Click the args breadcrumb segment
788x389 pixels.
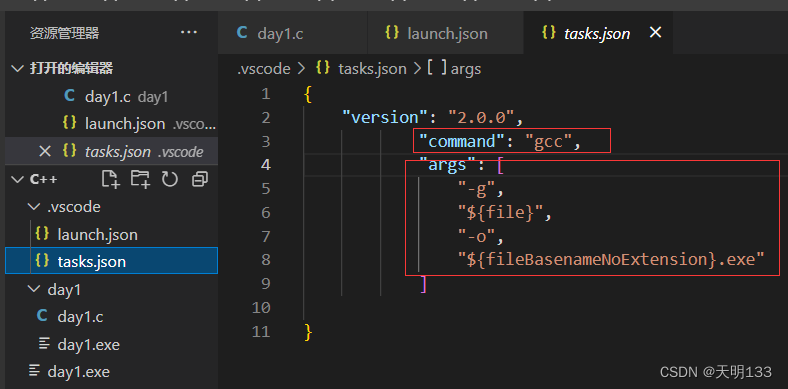466,69
